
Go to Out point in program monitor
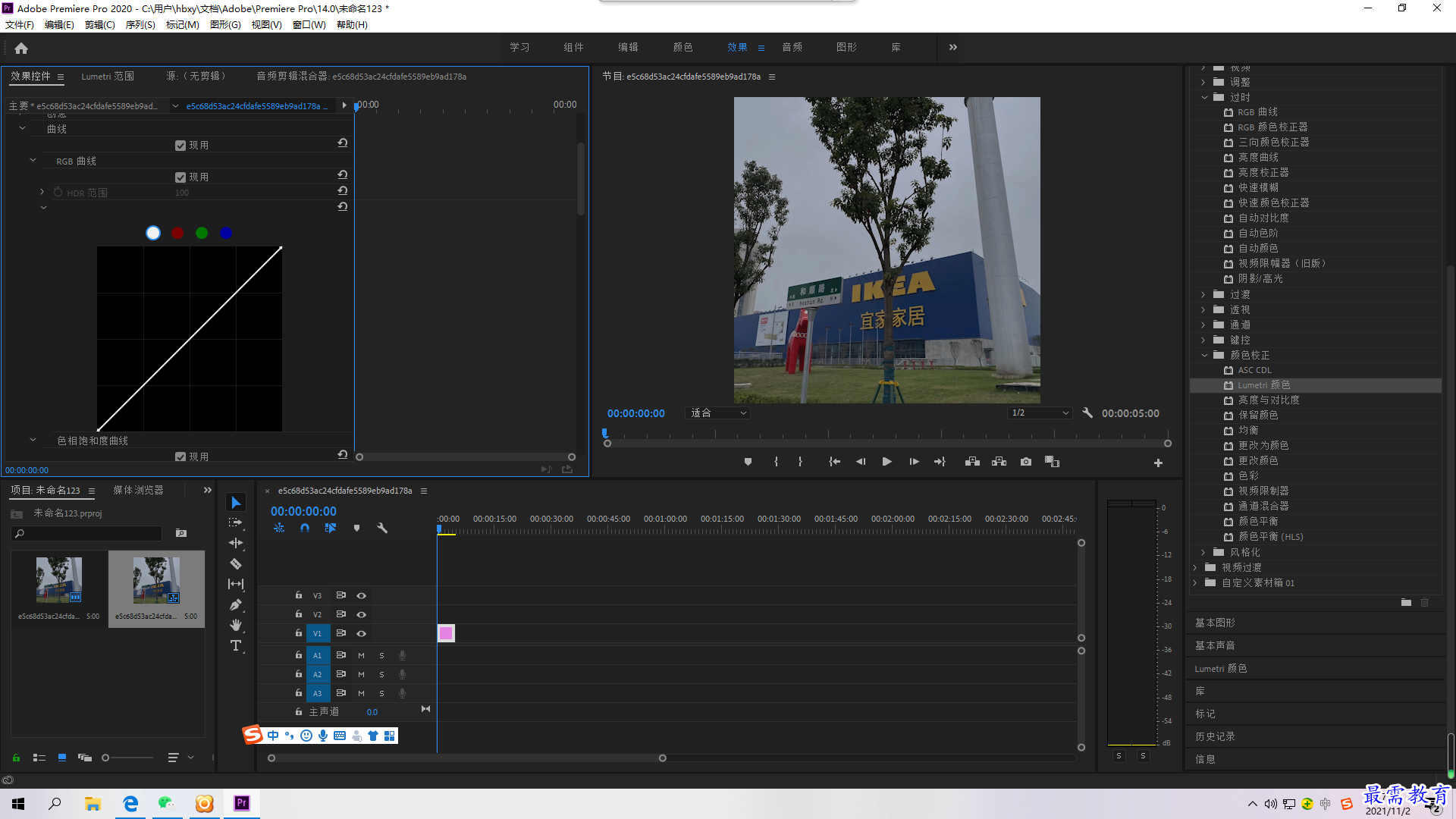pos(940,462)
